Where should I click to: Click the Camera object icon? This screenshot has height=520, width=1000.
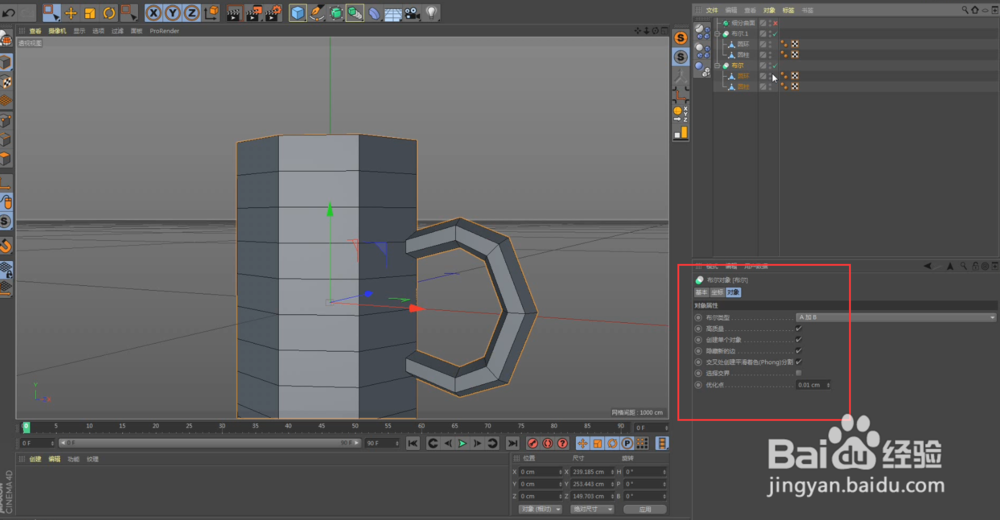(411, 13)
